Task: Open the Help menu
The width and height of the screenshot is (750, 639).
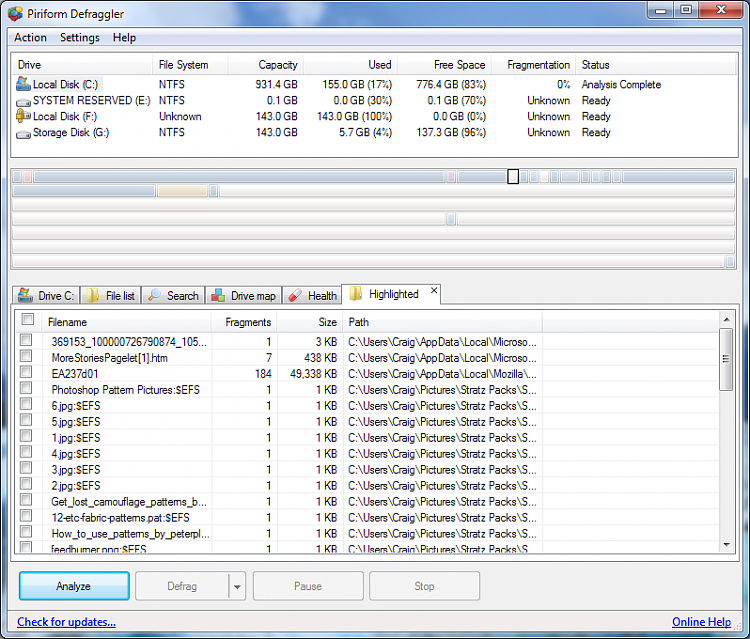Action: coord(124,37)
